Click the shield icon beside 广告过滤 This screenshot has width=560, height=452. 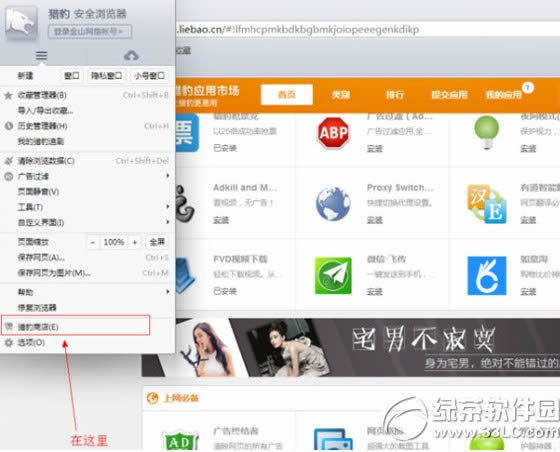click(9, 176)
